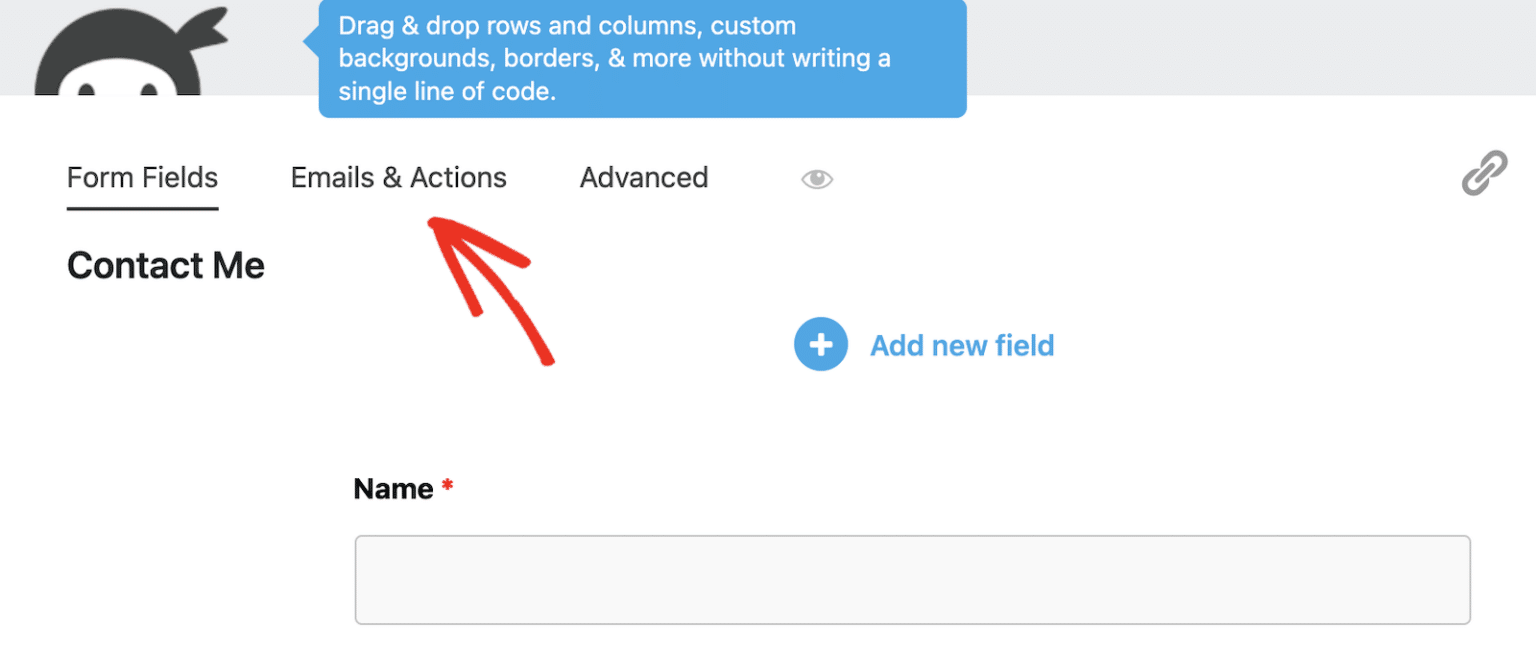The image size is (1536, 652).
Task: Toggle the required asterisk on the Name field
Action: tap(446, 487)
